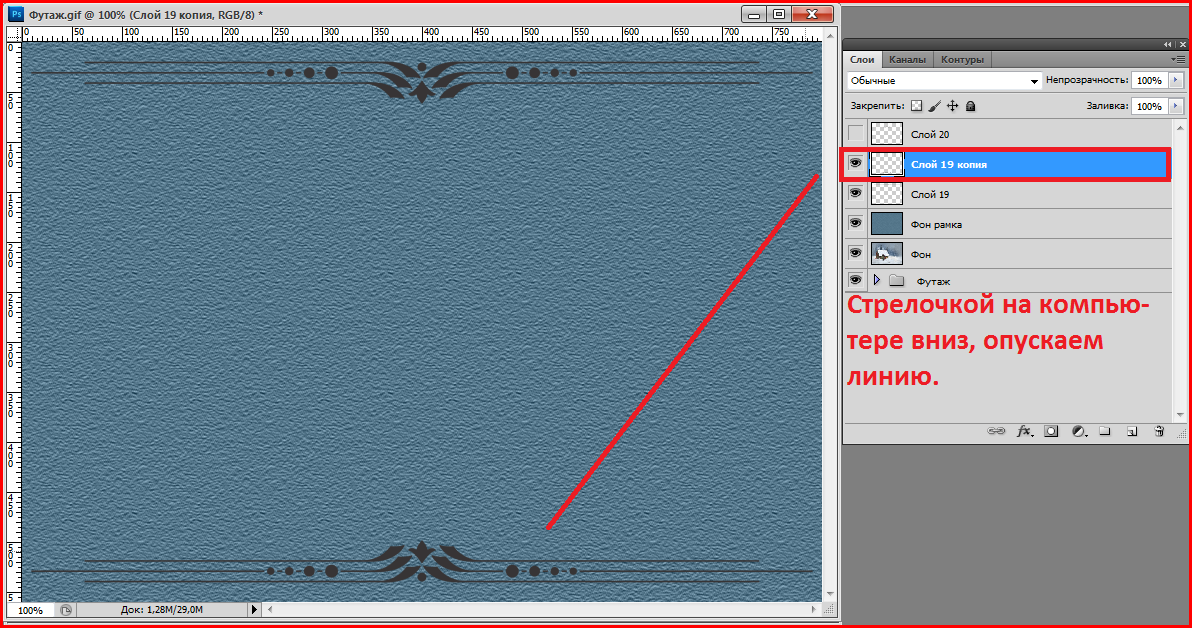This screenshot has height=628, width=1192.
Task: Select the Слой 20 layer name
Action: (930, 135)
